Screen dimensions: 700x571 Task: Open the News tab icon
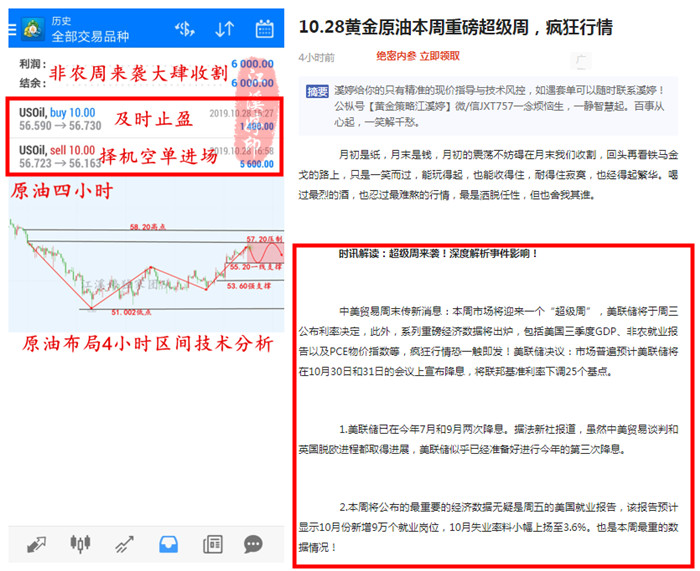click(212, 544)
